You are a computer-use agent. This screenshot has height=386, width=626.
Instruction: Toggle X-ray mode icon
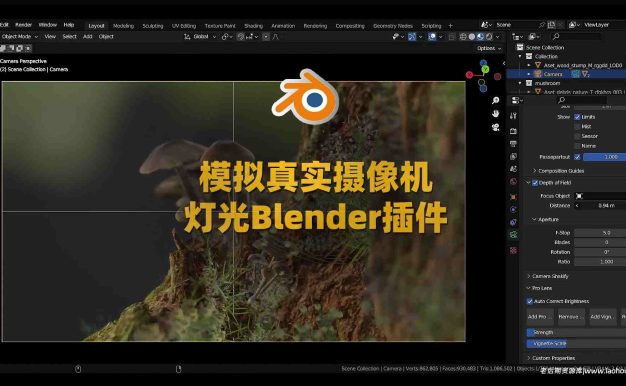(x=452, y=37)
